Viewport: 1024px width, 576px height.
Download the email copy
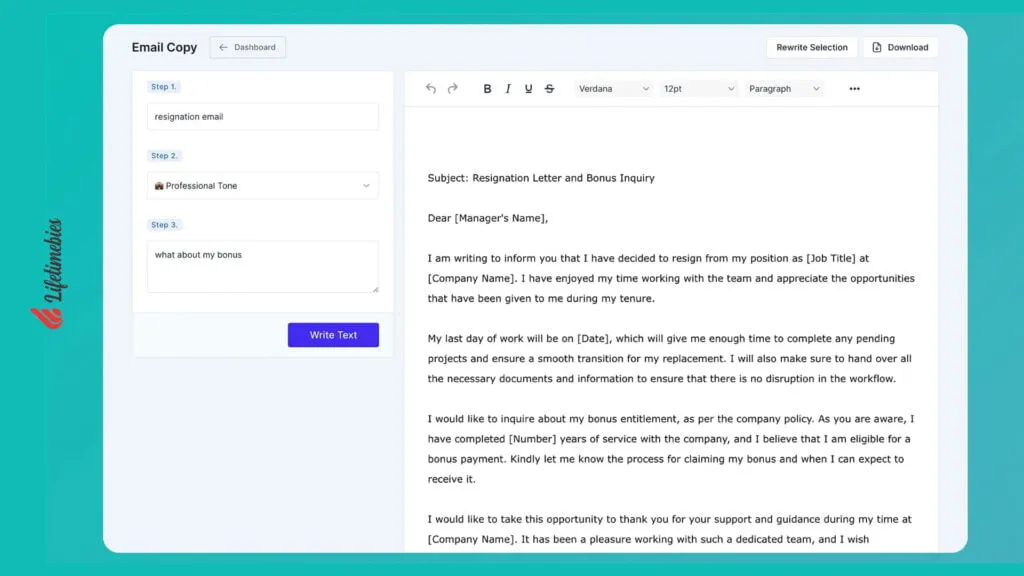tap(901, 47)
